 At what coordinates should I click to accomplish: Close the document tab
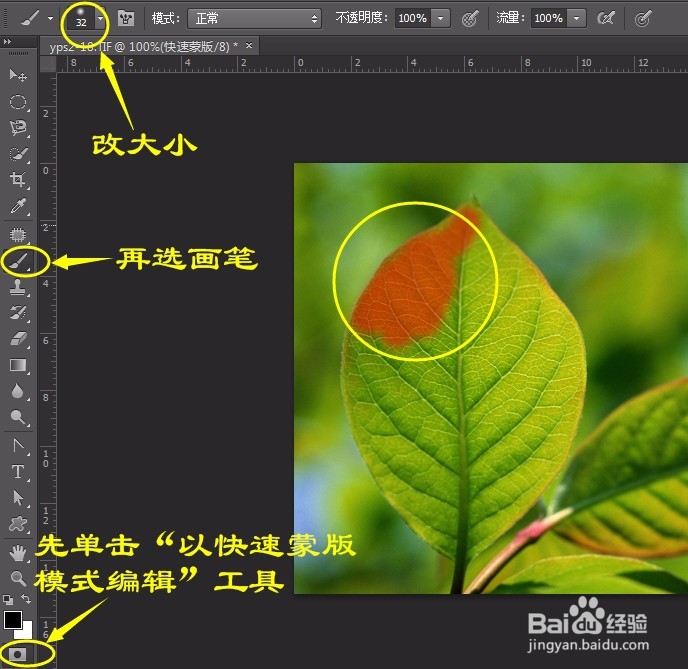(x=249, y=46)
